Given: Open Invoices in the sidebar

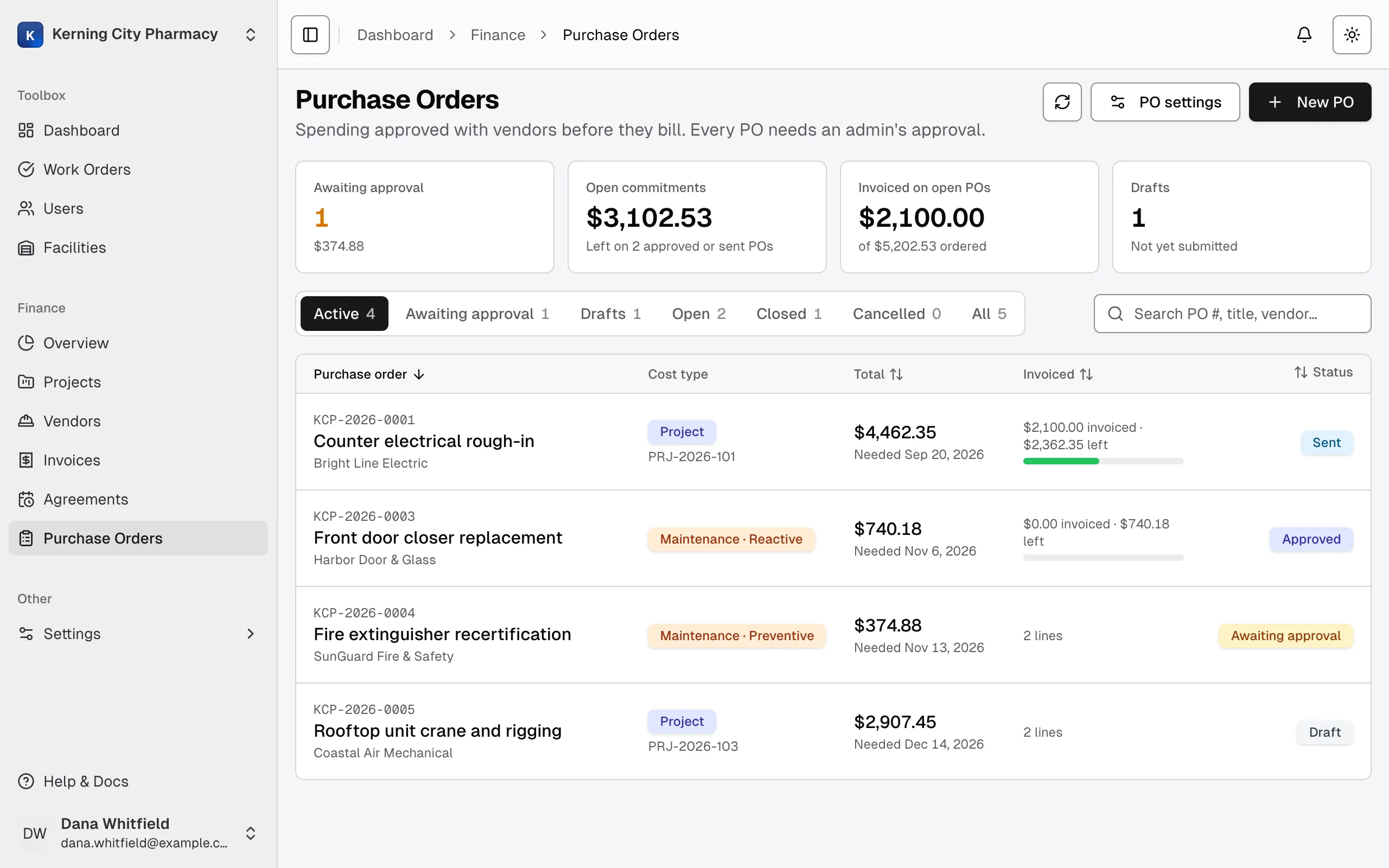Looking at the screenshot, I should point(138,460).
